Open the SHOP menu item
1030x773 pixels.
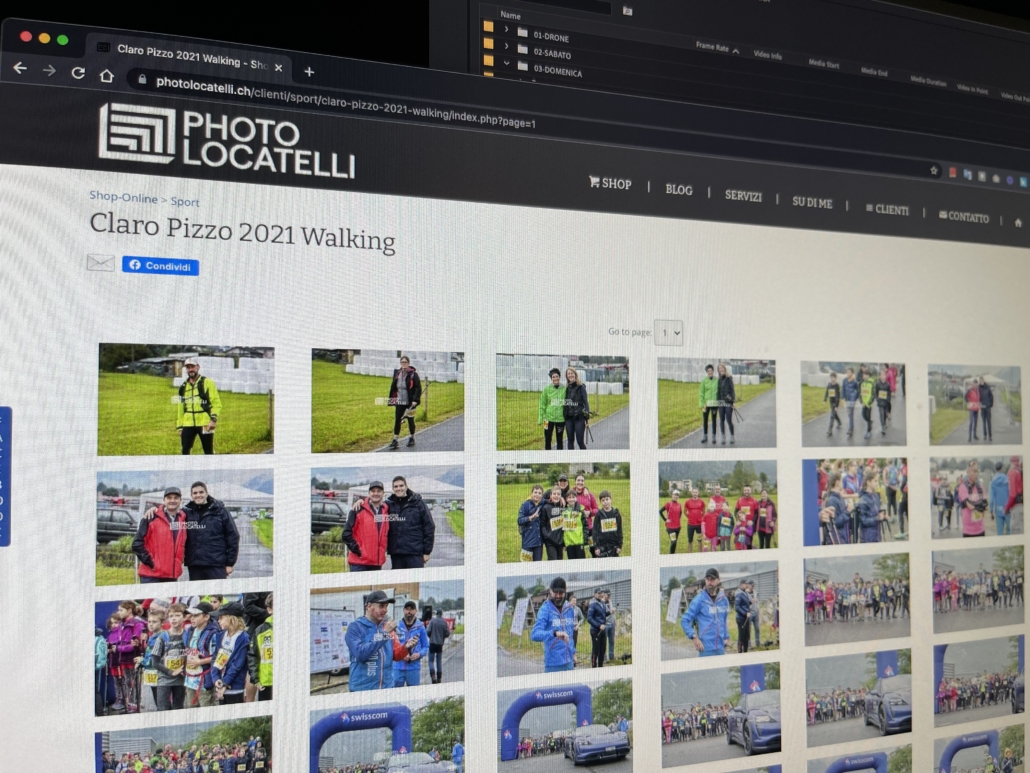[x=610, y=183]
